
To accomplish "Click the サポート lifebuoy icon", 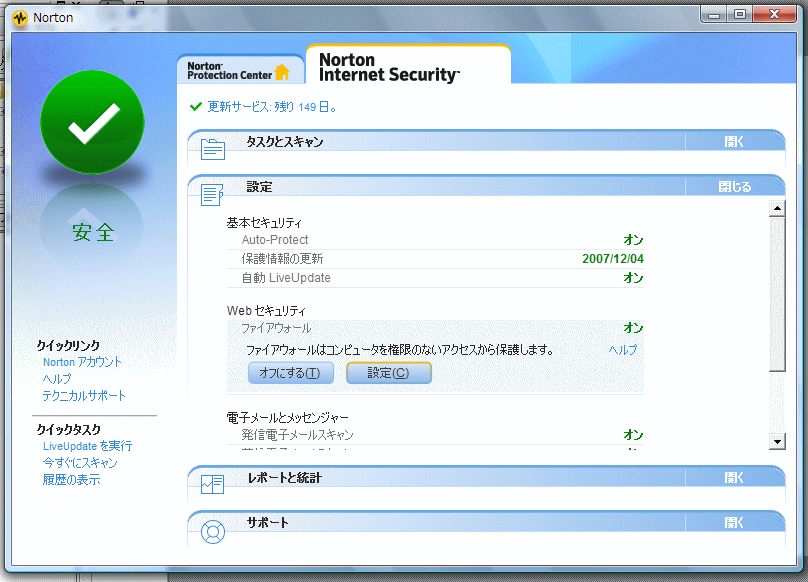I will [213, 531].
